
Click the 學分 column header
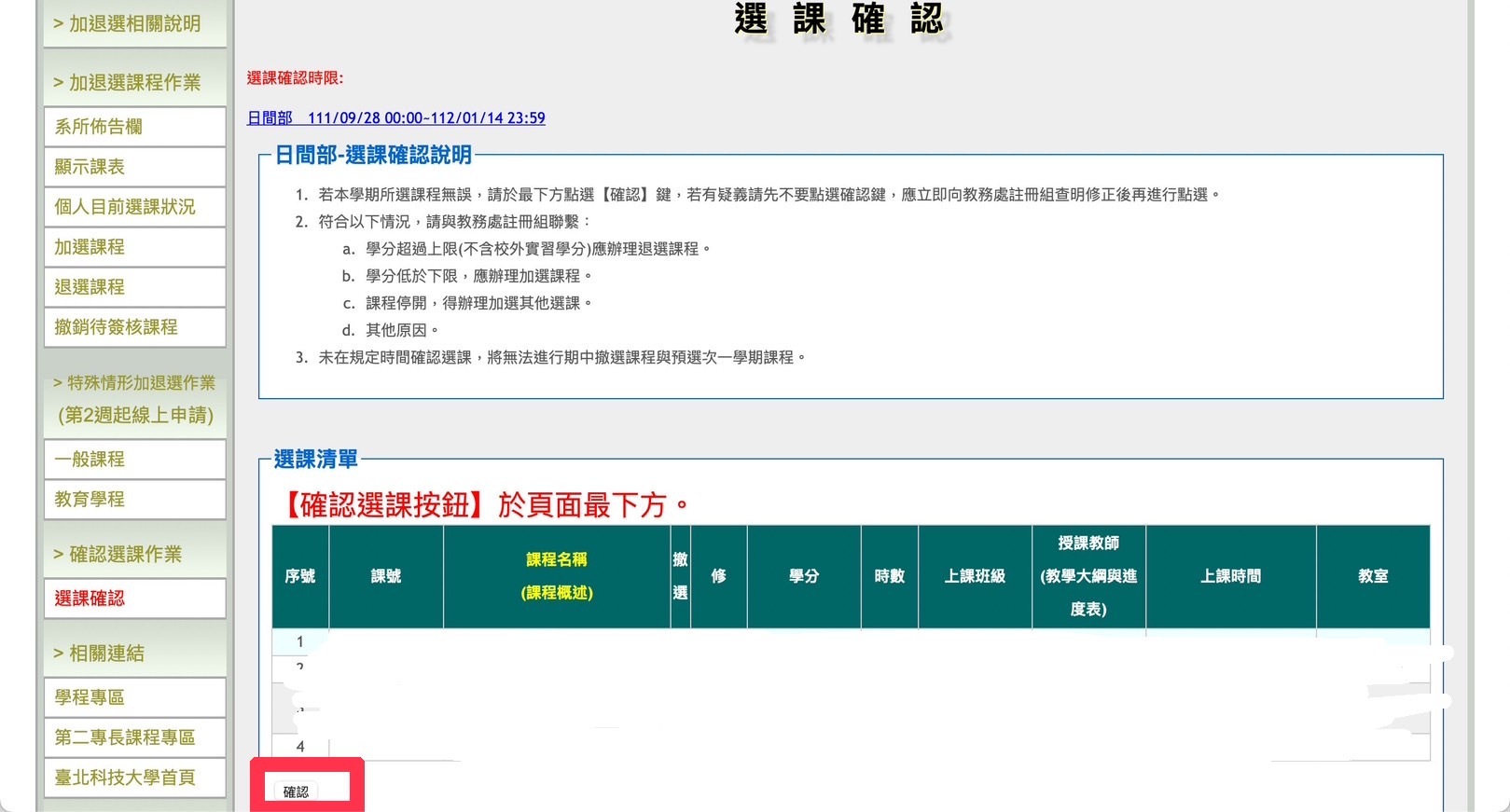click(x=804, y=576)
